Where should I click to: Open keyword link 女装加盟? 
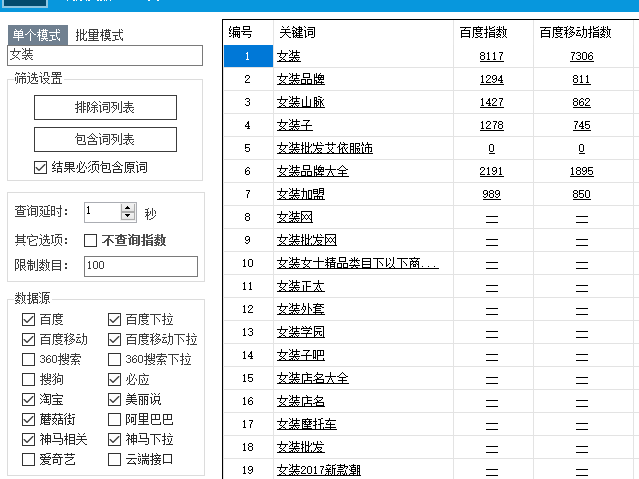(x=301, y=194)
